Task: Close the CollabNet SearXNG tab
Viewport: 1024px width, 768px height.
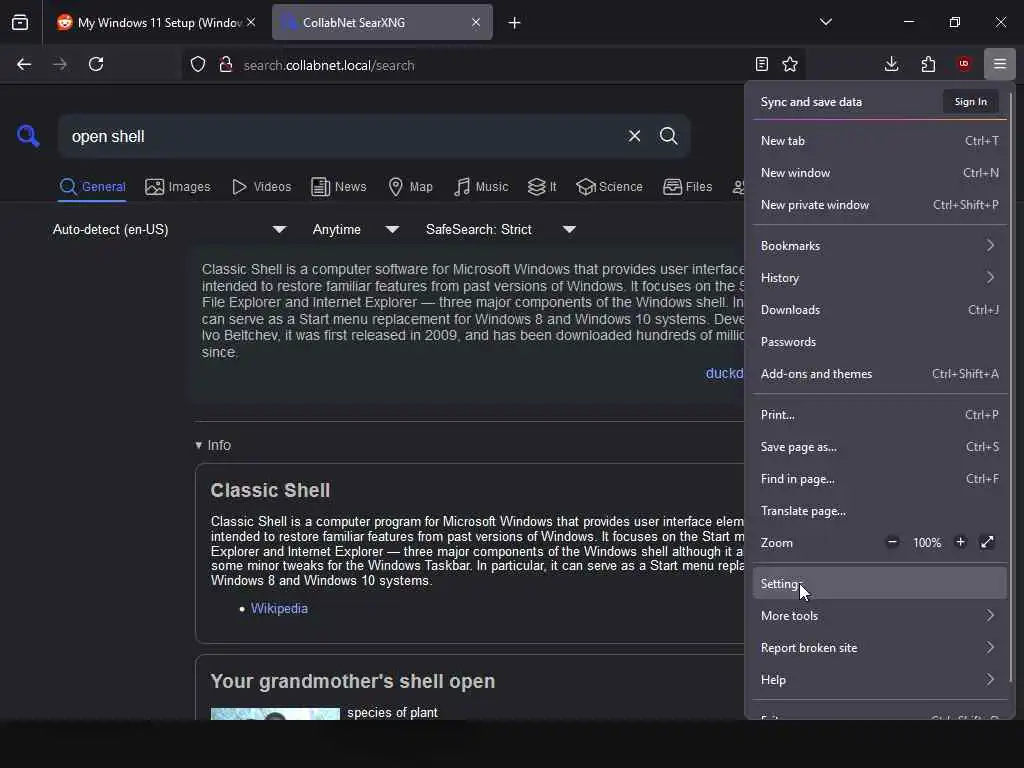Action: click(476, 22)
